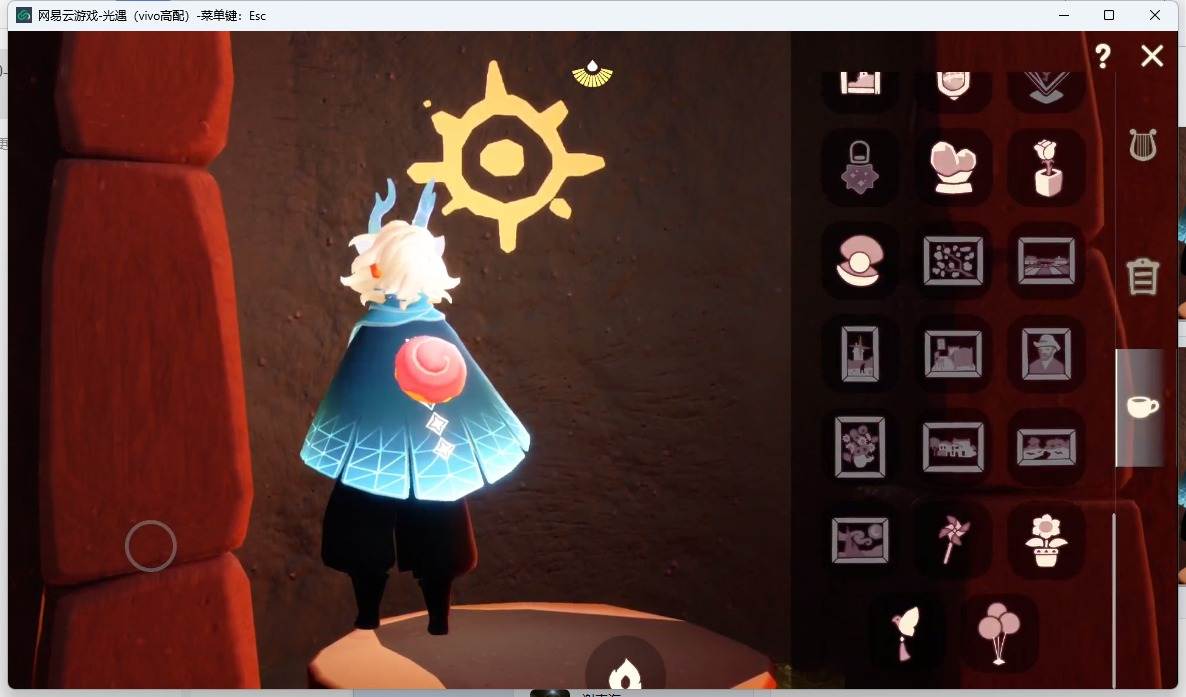Choose the lantern jar prop icon
1186x697 pixels.
(x=859, y=167)
